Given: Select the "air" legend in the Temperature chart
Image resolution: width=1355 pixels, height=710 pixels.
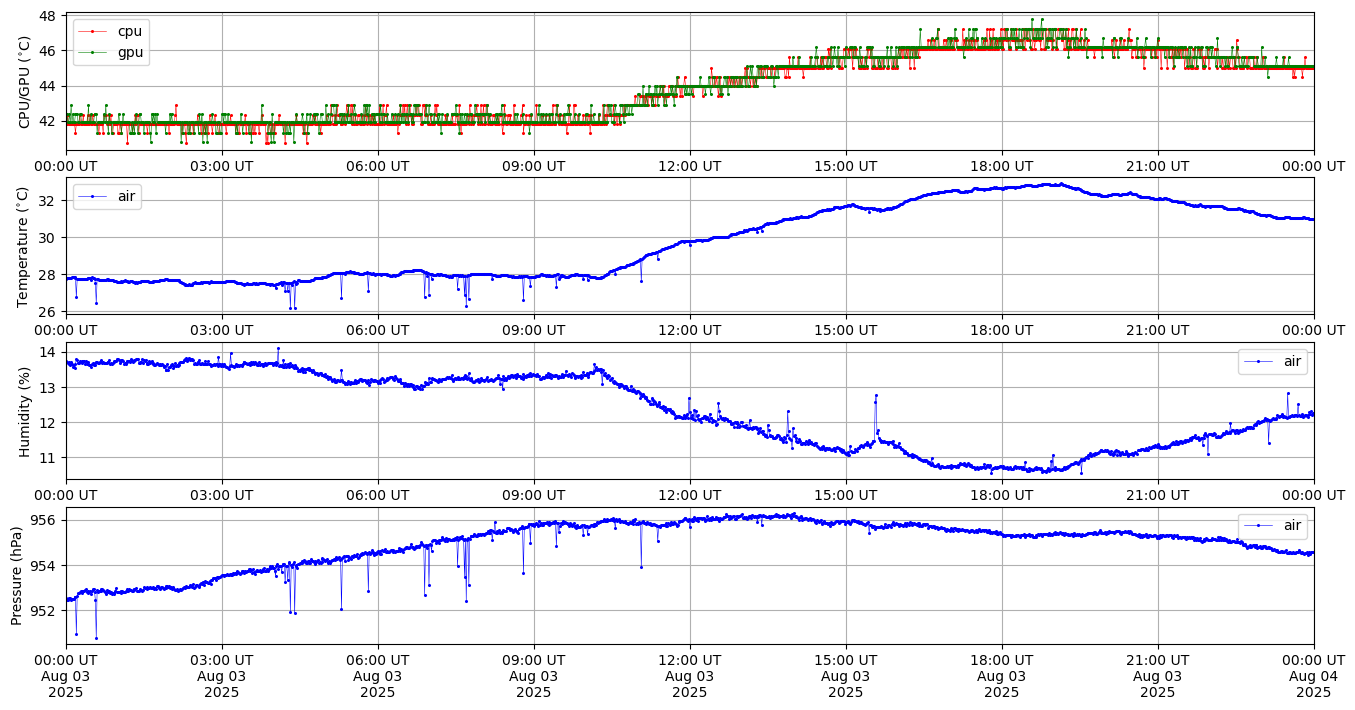Looking at the screenshot, I should [x=108, y=196].
